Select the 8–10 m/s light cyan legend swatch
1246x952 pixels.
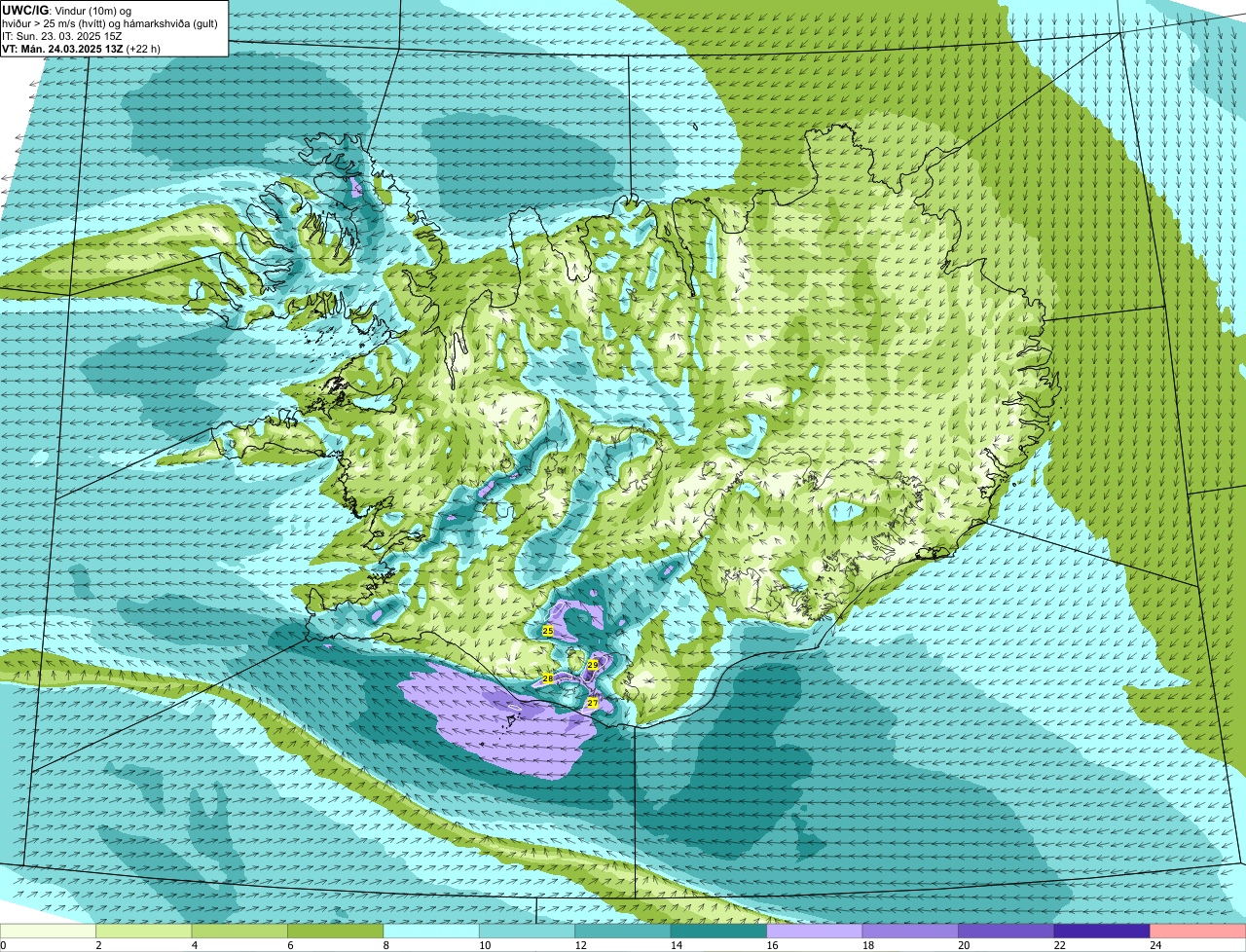pyautogui.click(x=431, y=931)
